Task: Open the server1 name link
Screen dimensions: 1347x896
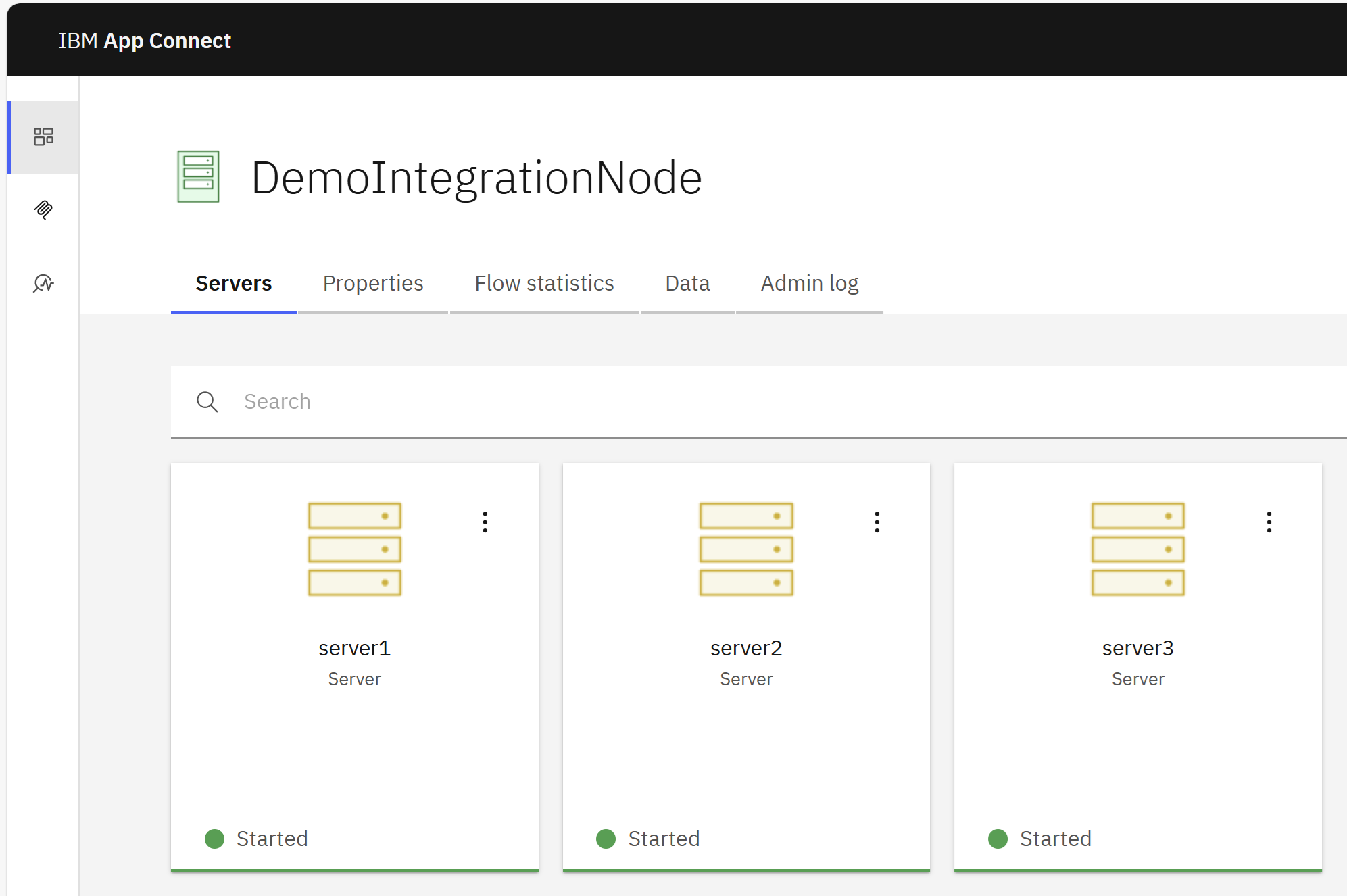Action: 355,648
